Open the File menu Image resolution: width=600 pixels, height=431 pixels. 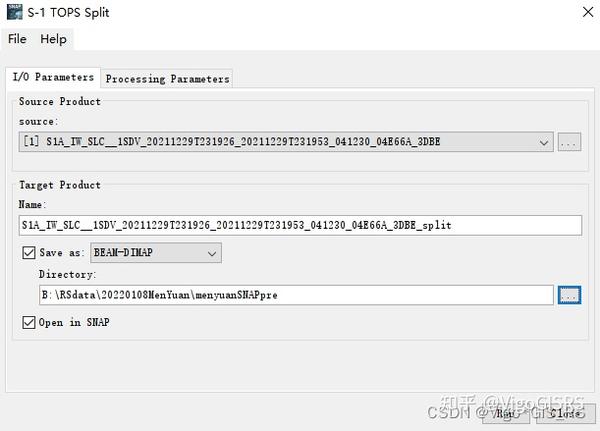pos(17,39)
